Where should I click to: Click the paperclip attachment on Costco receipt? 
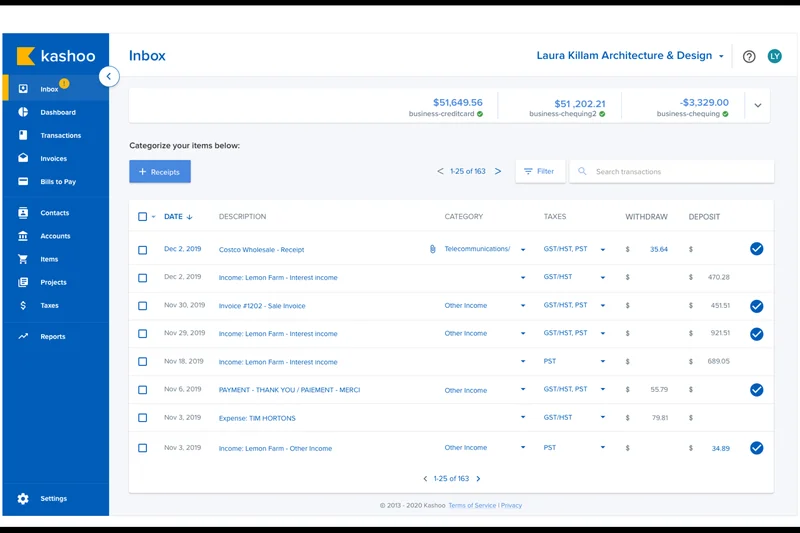point(433,249)
